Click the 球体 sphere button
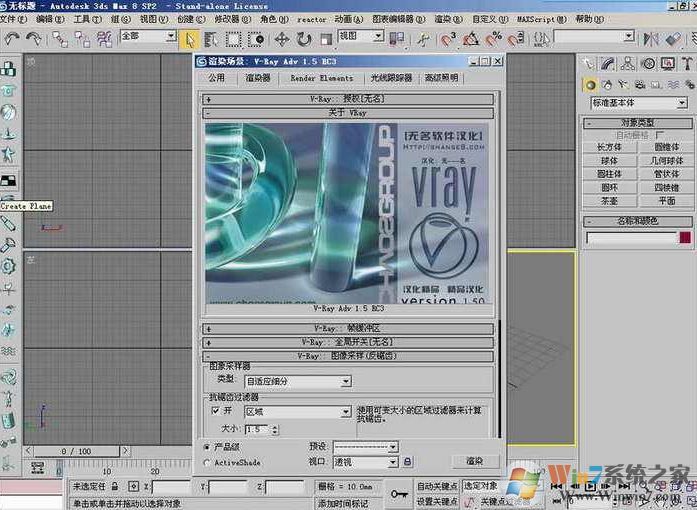697x510 pixels. [609, 160]
